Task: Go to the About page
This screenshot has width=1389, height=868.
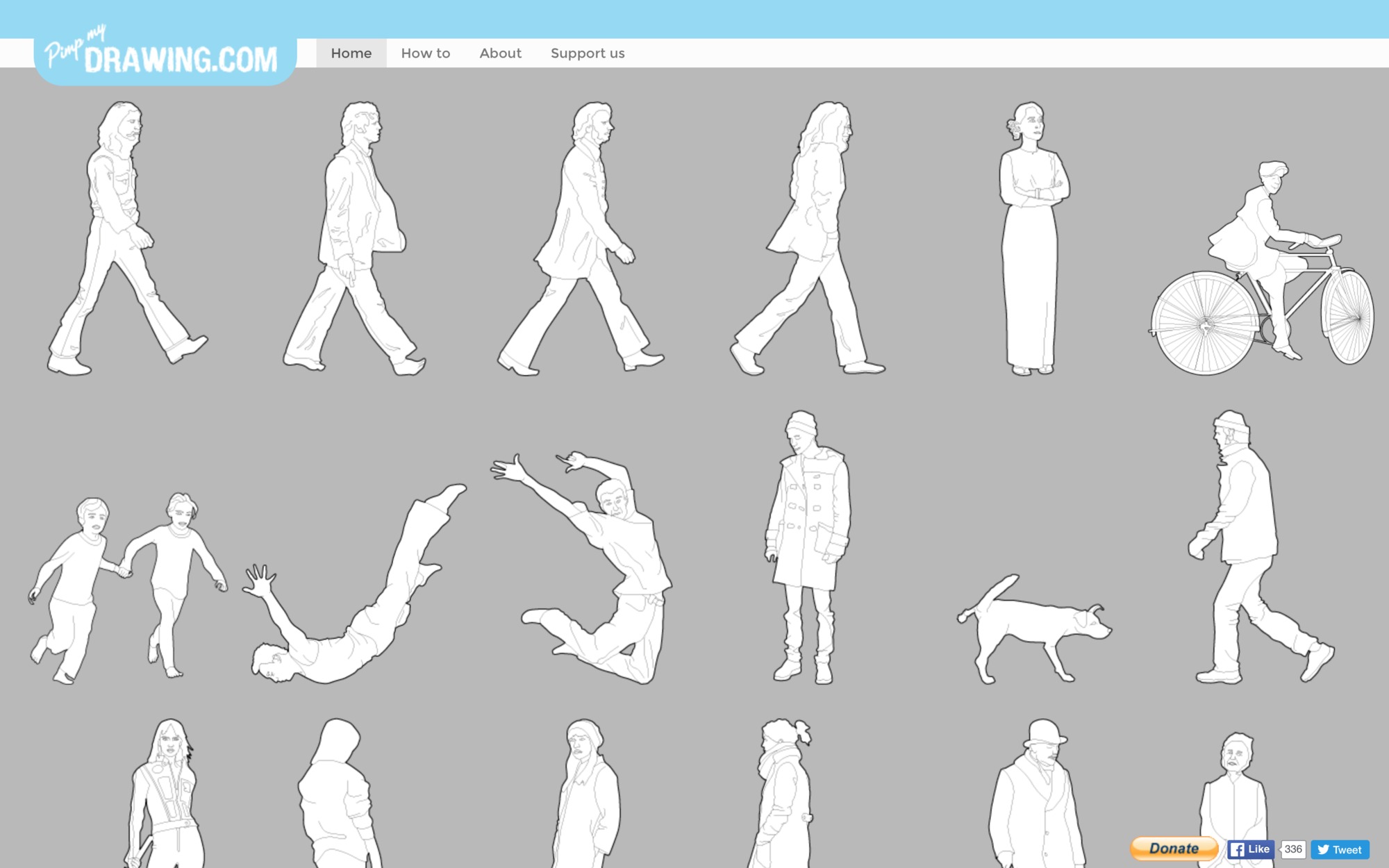Action: click(500, 53)
